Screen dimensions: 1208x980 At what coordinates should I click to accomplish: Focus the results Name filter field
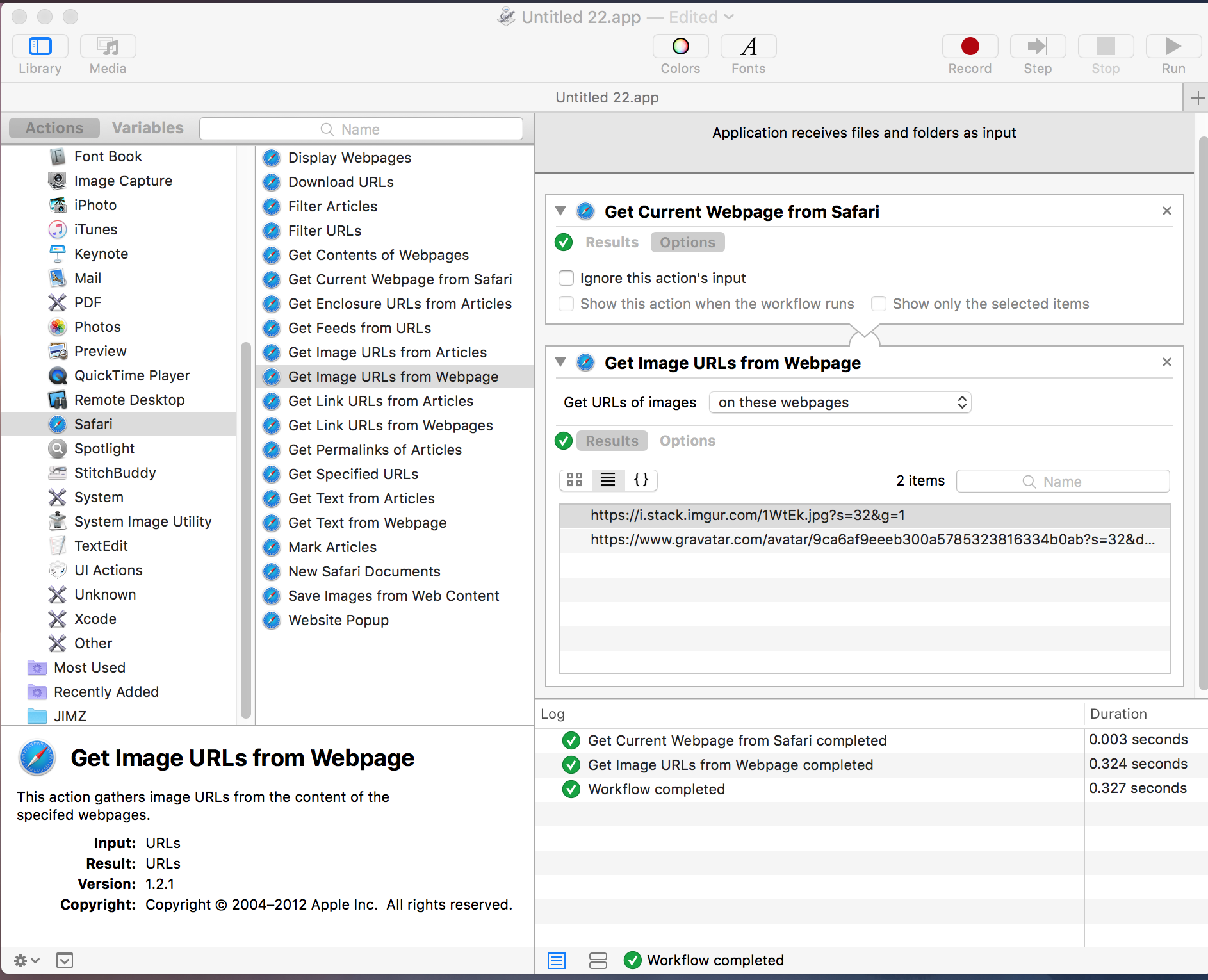click(x=1063, y=481)
